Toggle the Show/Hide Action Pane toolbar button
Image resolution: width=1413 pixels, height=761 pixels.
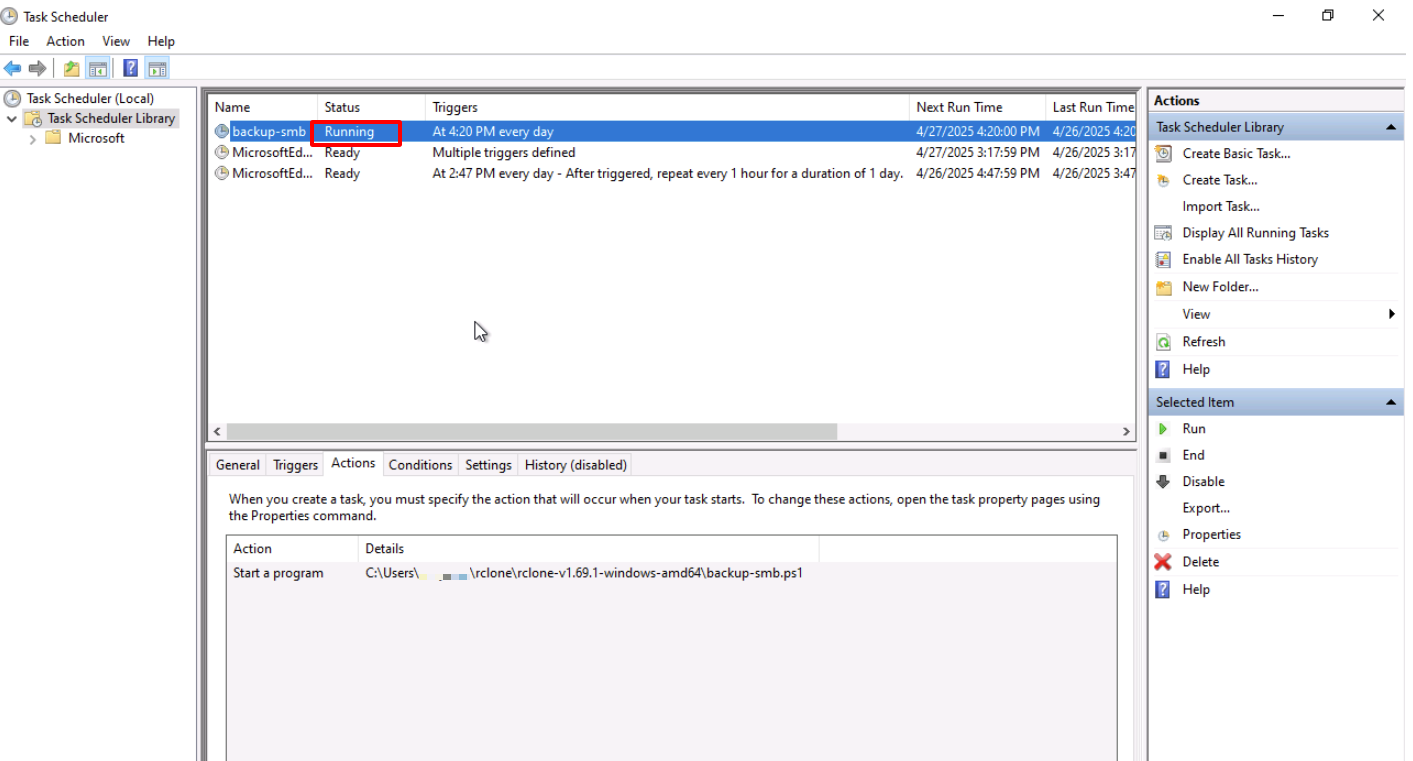157,68
